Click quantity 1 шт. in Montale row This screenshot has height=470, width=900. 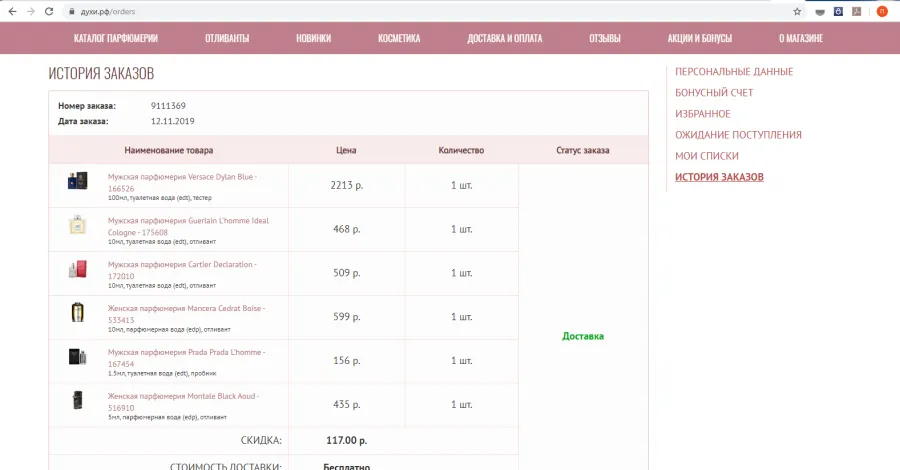pyautogui.click(x=461, y=405)
